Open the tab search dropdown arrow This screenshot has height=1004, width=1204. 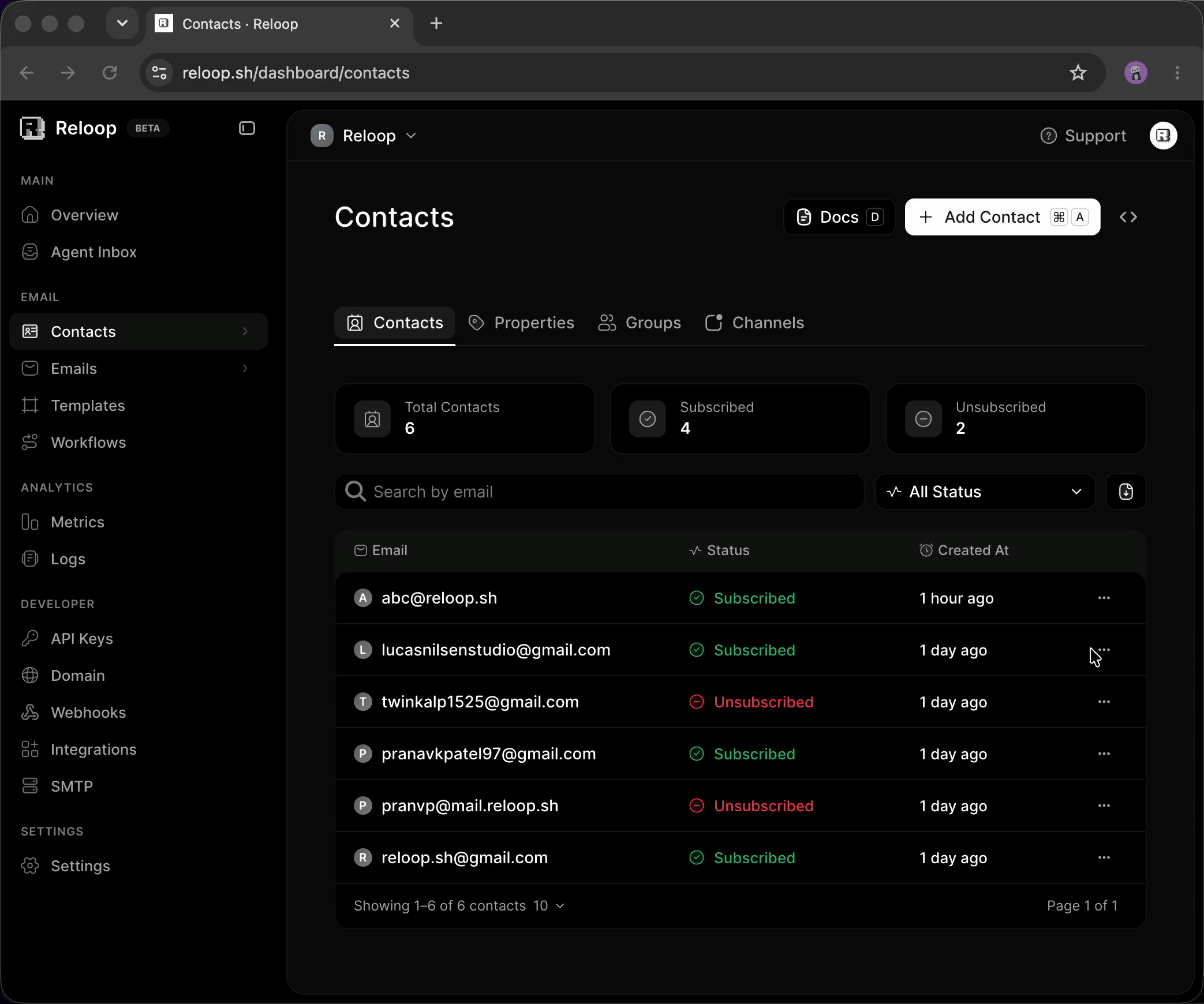pos(122,24)
